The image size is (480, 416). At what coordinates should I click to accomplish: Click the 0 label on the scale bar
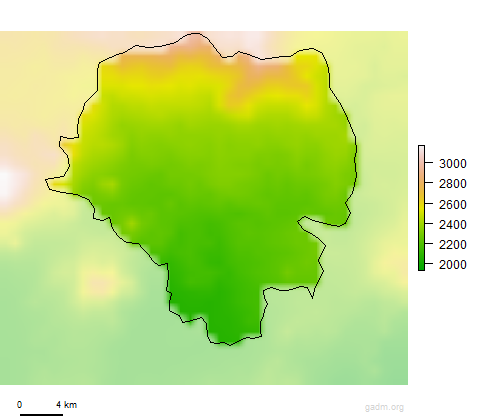(19, 405)
